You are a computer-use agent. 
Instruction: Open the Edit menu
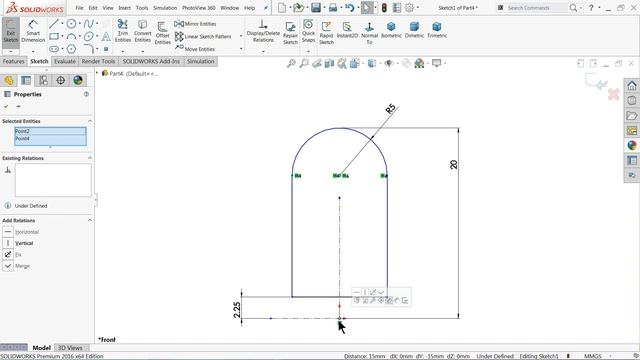[x=93, y=8]
